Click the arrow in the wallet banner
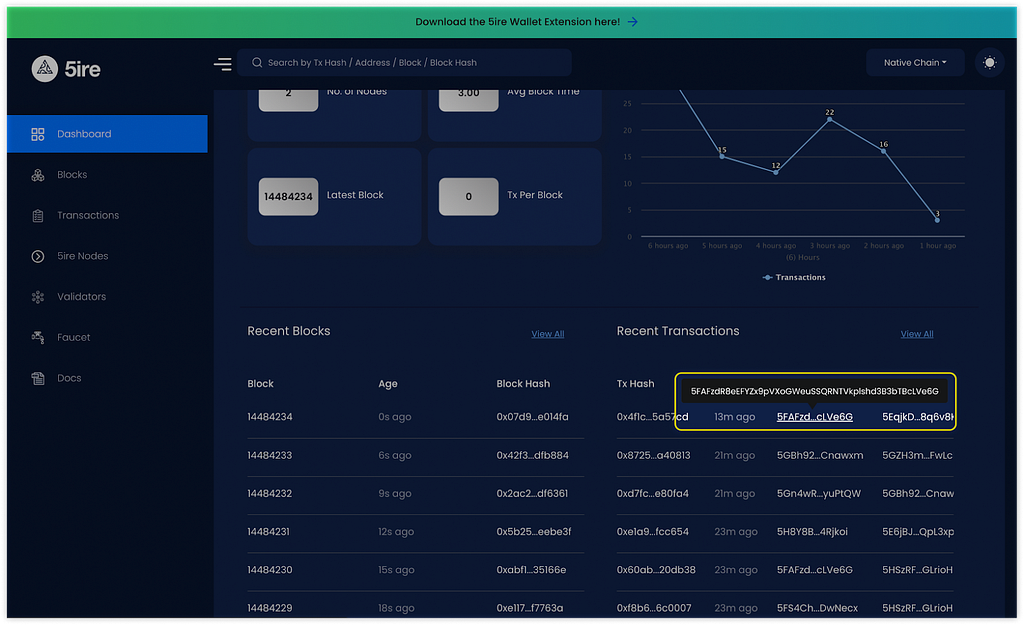The height and width of the screenshot is (625, 1024). 632,22
